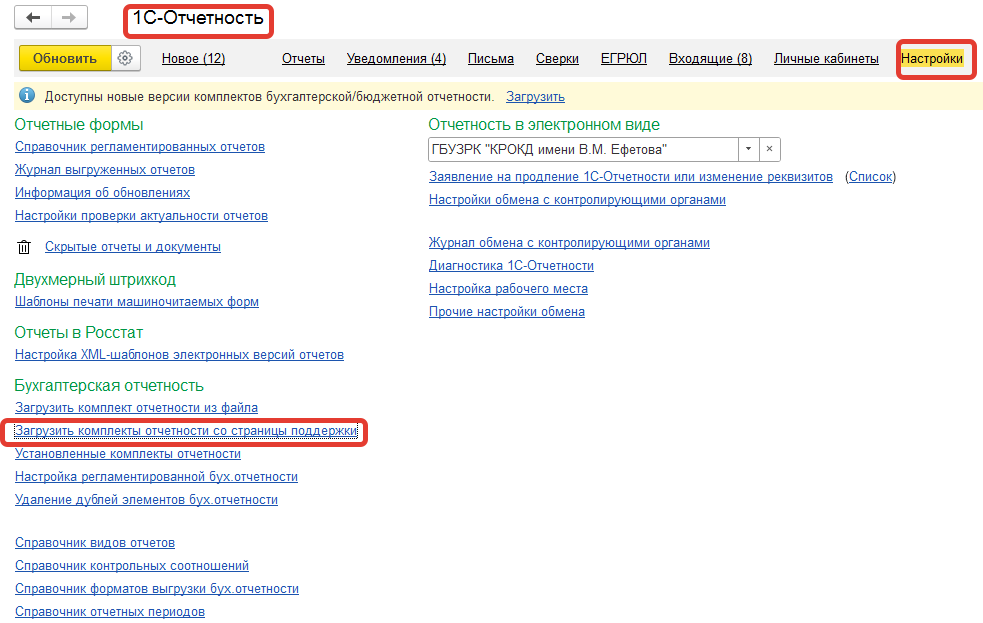The width and height of the screenshot is (983, 623).
Task: Open Справочник регламентированных отчетов link
Action: point(140,146)
